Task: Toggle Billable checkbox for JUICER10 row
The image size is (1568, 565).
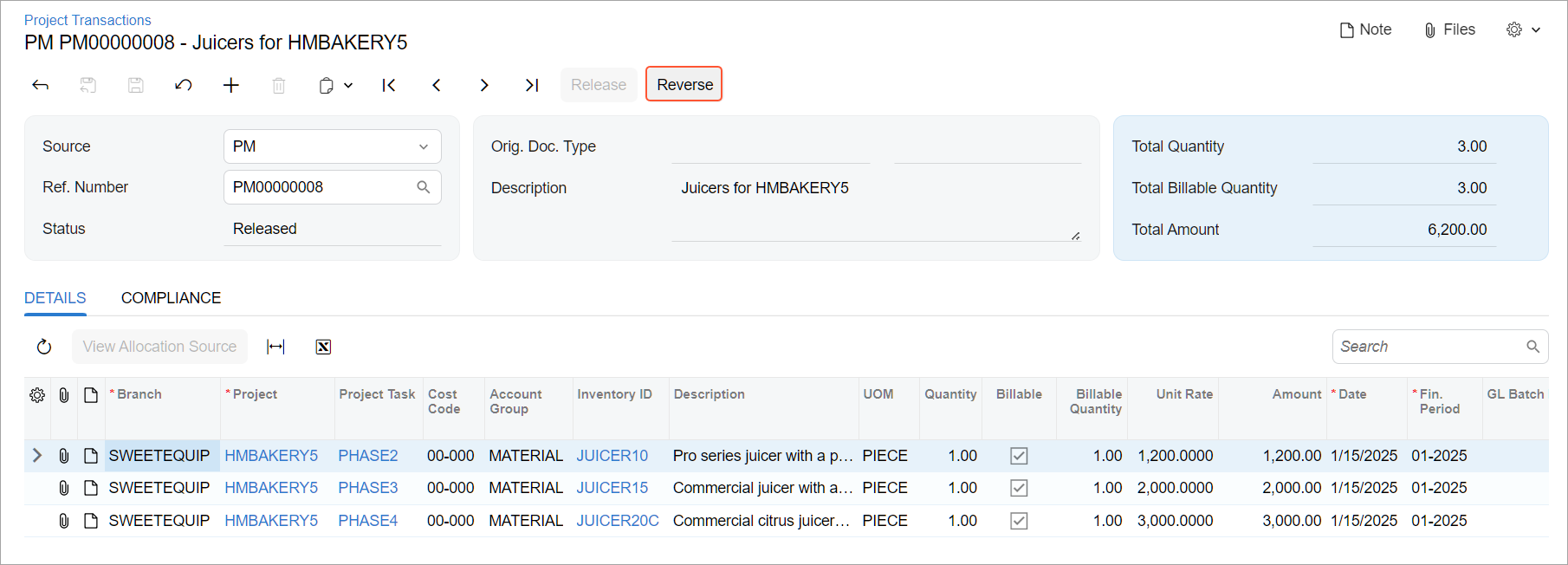Action: pos(1019,456)
